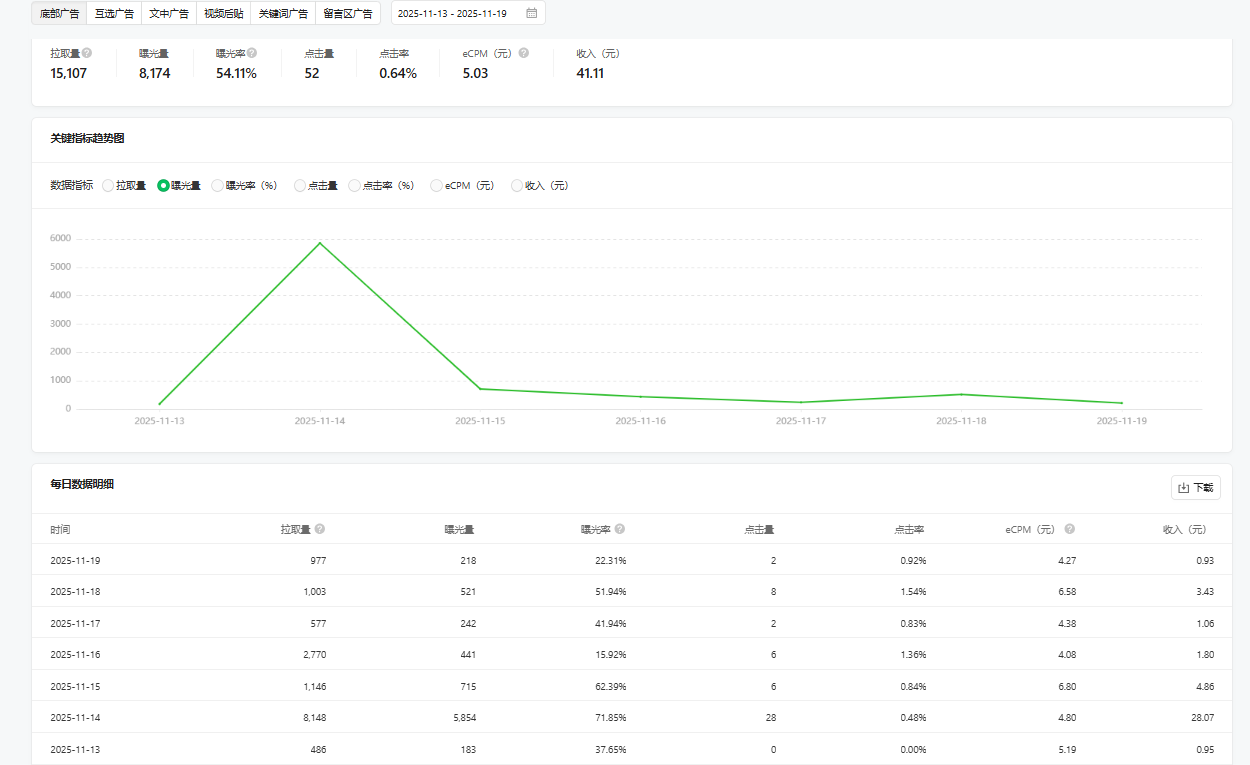The width and height of the screenshot is (1250, 765).
Task: Click help icon in 拉取量 table header
Action: (320, 529)
